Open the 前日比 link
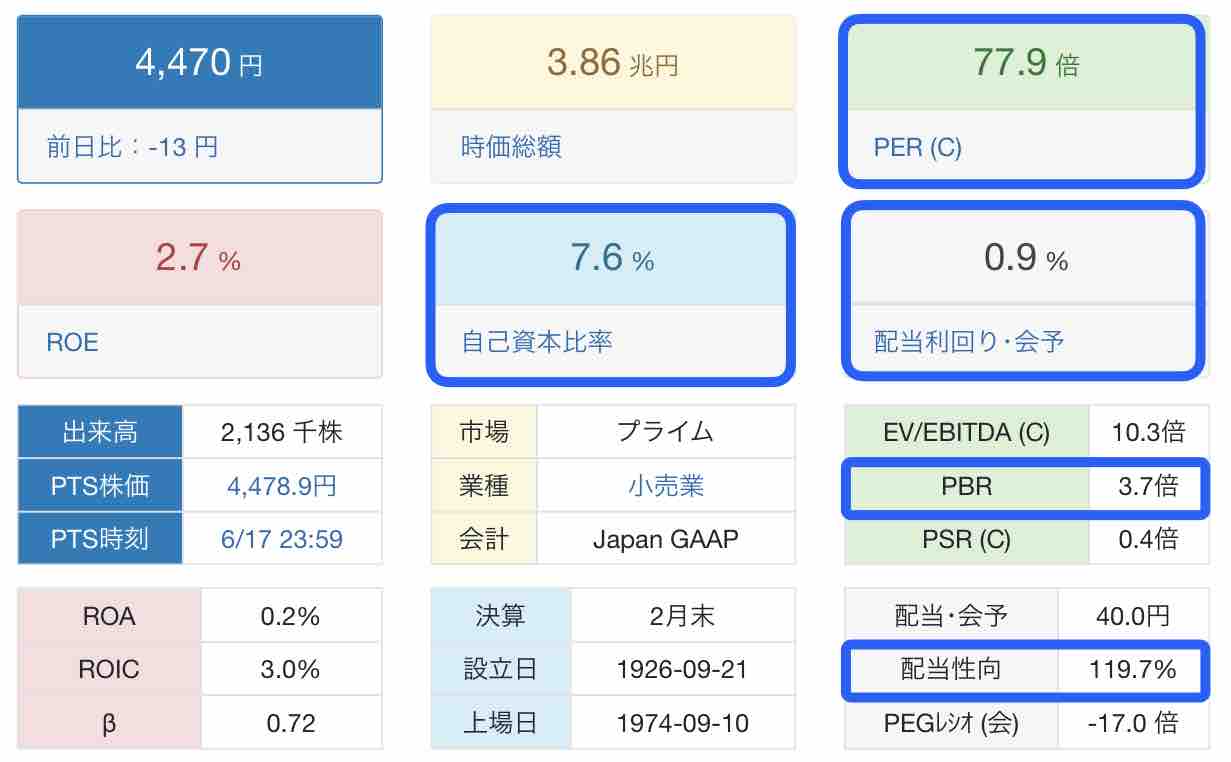The height and width of the screenshot is (762, 1231). point(132,147)
